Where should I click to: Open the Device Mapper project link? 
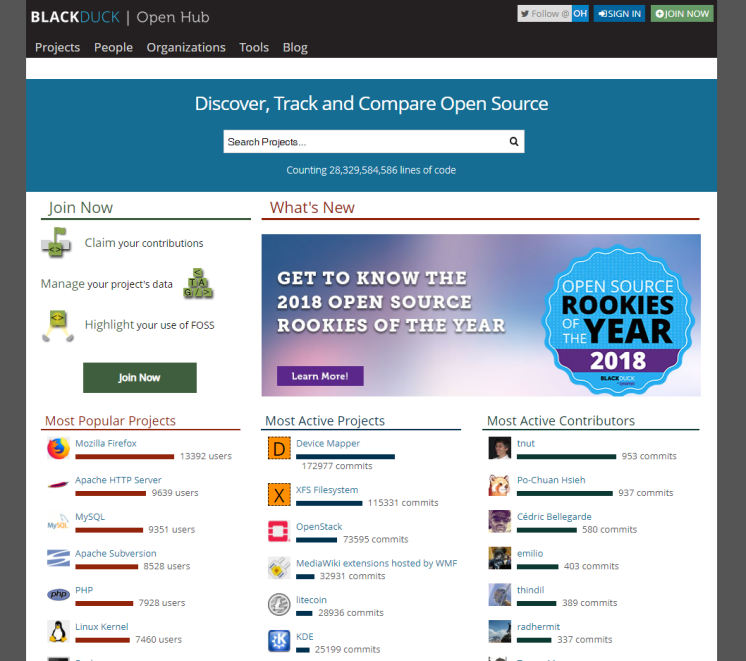click(327, 443)
